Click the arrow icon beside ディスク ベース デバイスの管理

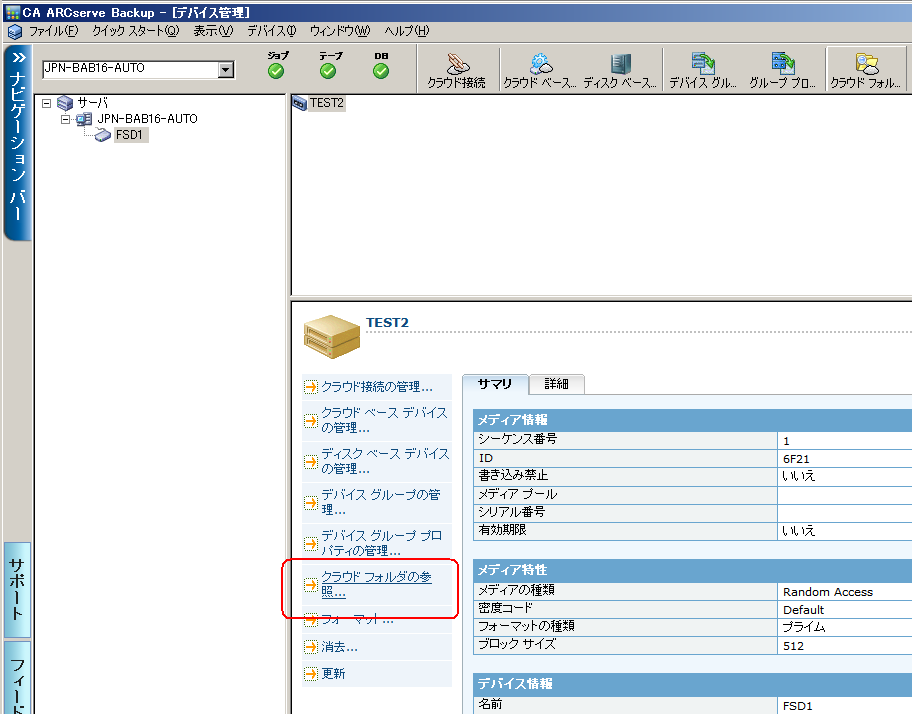[x=311, y=462]
